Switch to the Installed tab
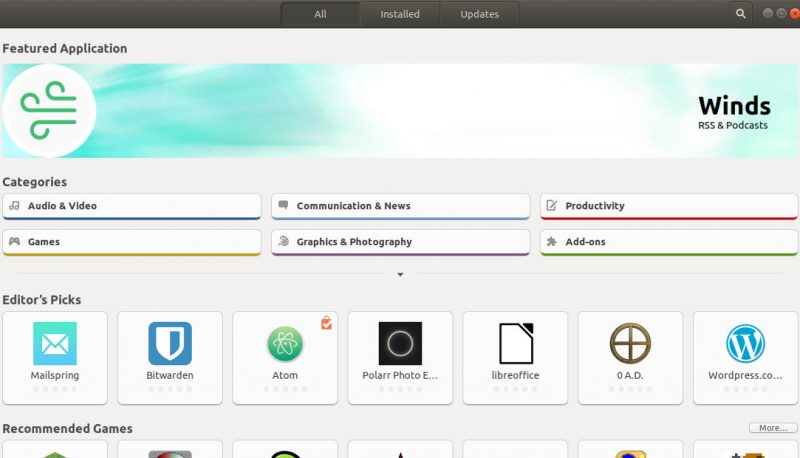 coord(400,14)
